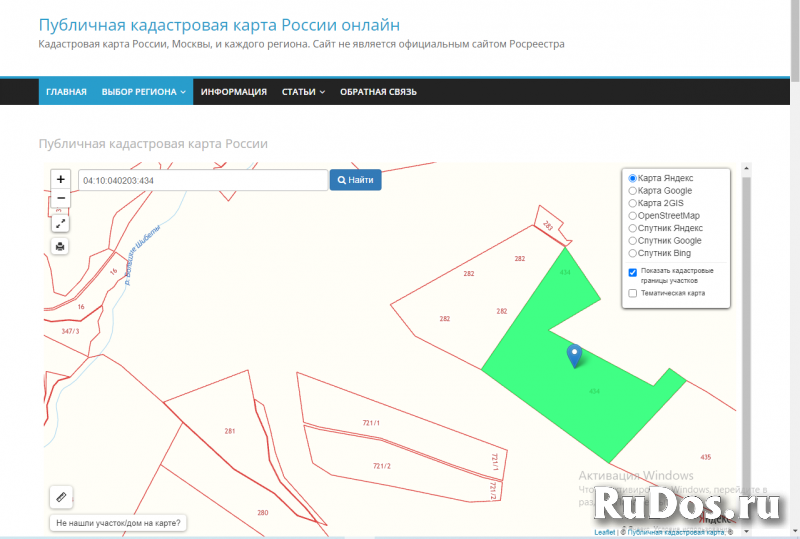This screenshot has height=539, width=800.
Task: Select Спутник Яндекс radio option
Action: pyautogui.click(x=633, y=228)
